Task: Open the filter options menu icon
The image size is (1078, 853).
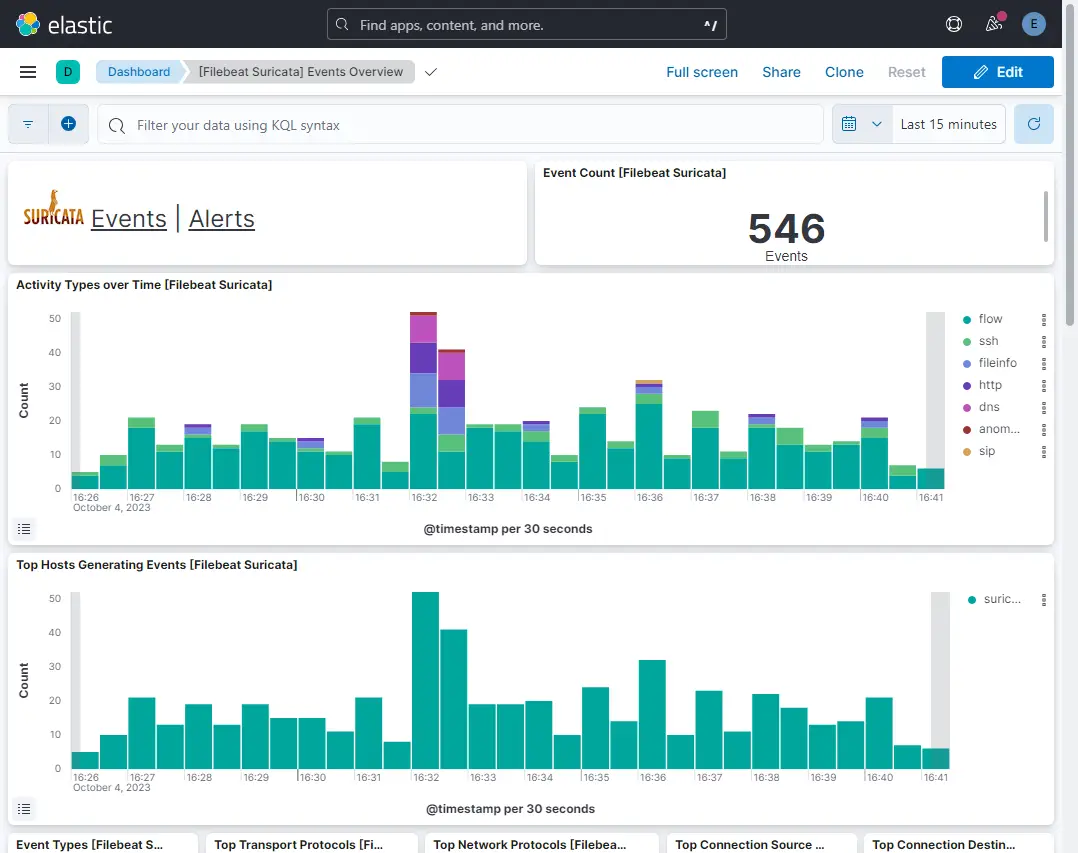Action: point(28,124)
